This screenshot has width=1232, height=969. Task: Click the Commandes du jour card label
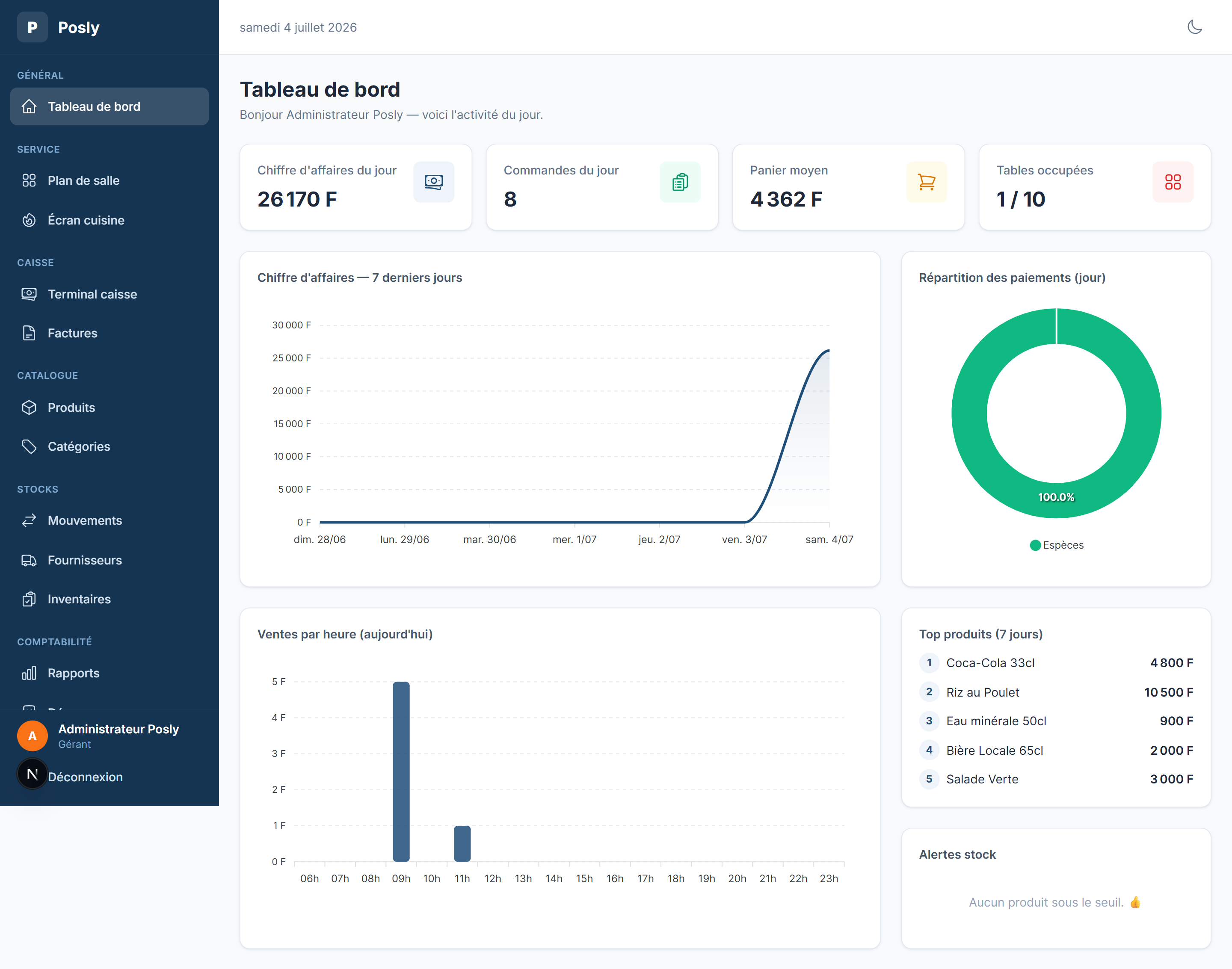[561, 170]
